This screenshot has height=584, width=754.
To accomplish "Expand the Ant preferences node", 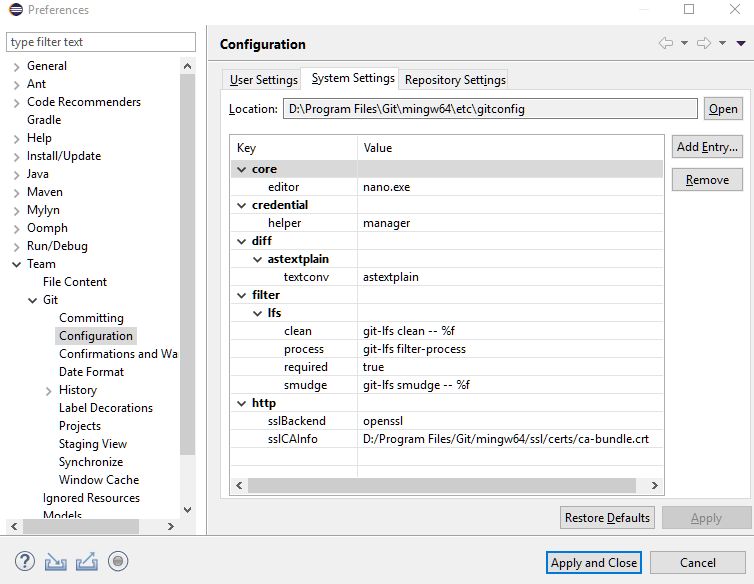I will click(16, 85).
